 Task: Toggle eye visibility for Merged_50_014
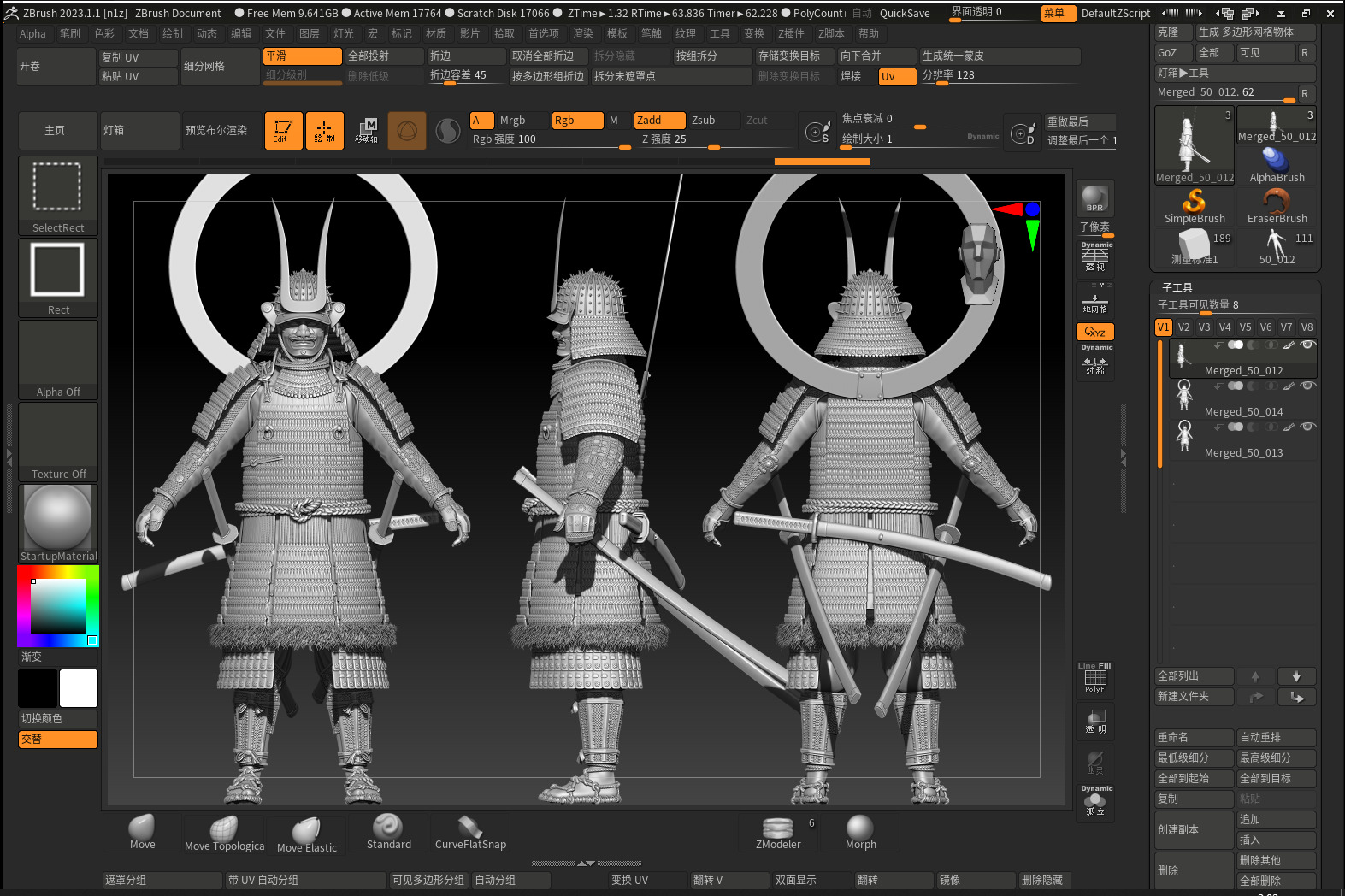point(1307,386)
